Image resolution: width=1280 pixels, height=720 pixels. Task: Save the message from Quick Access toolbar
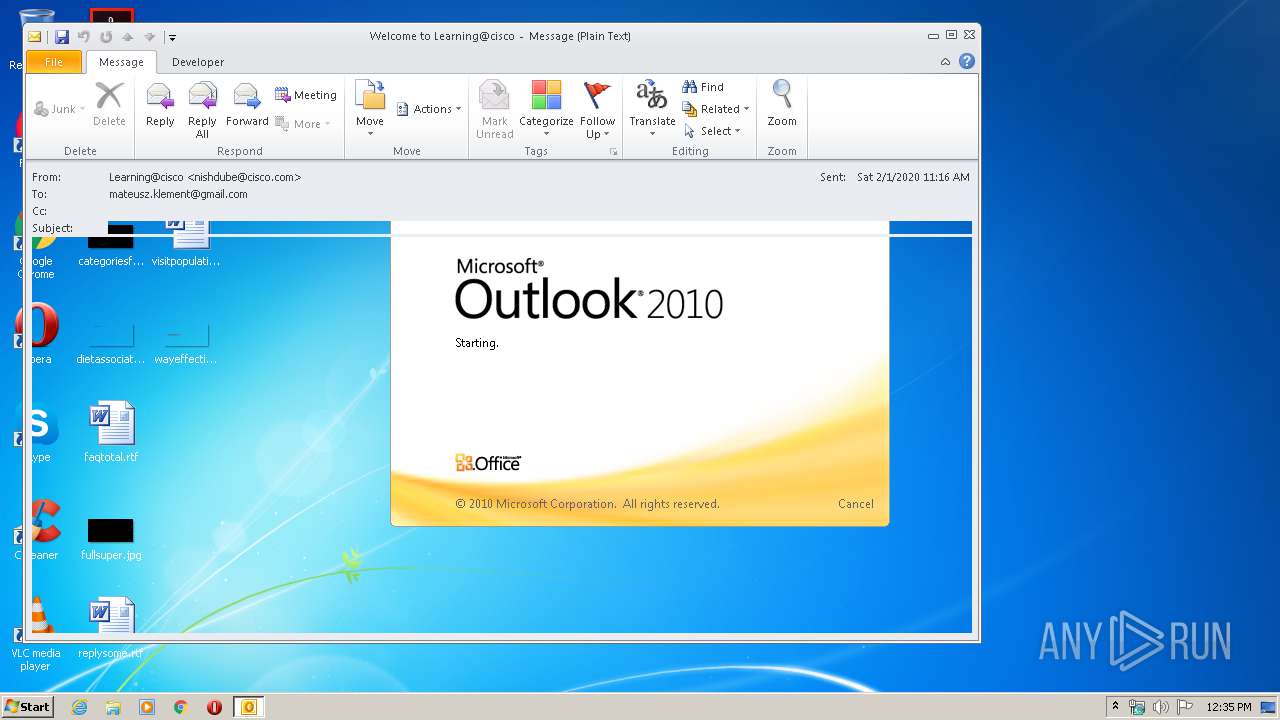pyautogui.click(x=62, y=37)
